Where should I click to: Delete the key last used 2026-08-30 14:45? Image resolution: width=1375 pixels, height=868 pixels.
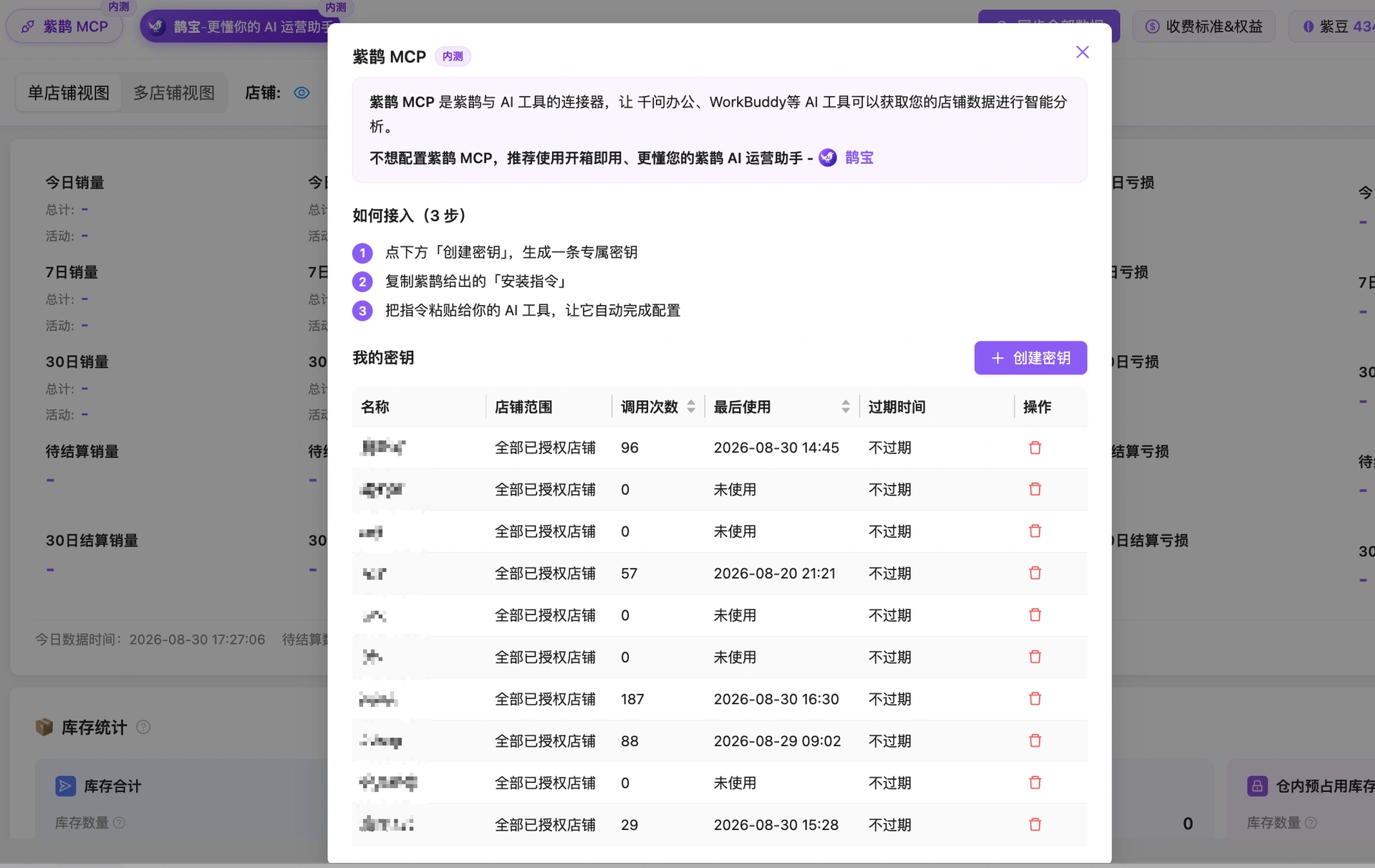click(x=1035, y=448)
